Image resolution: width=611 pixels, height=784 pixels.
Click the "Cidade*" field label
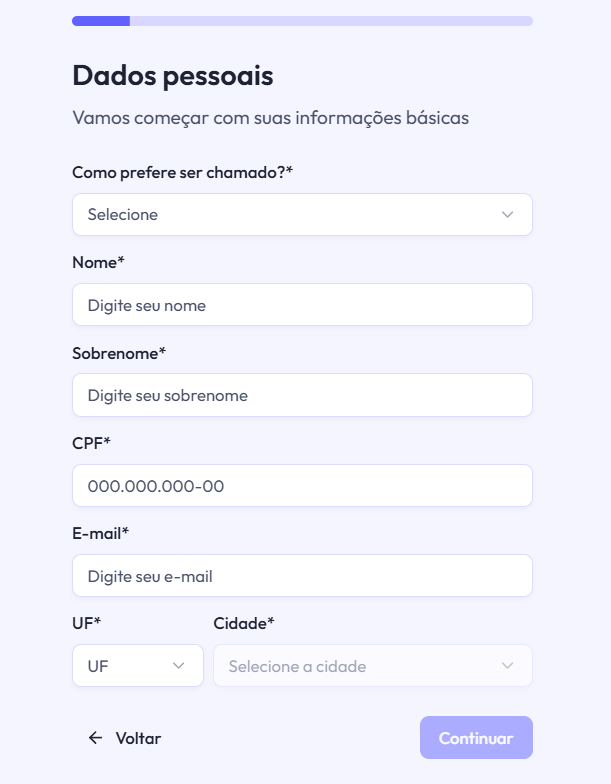[244, 623]
